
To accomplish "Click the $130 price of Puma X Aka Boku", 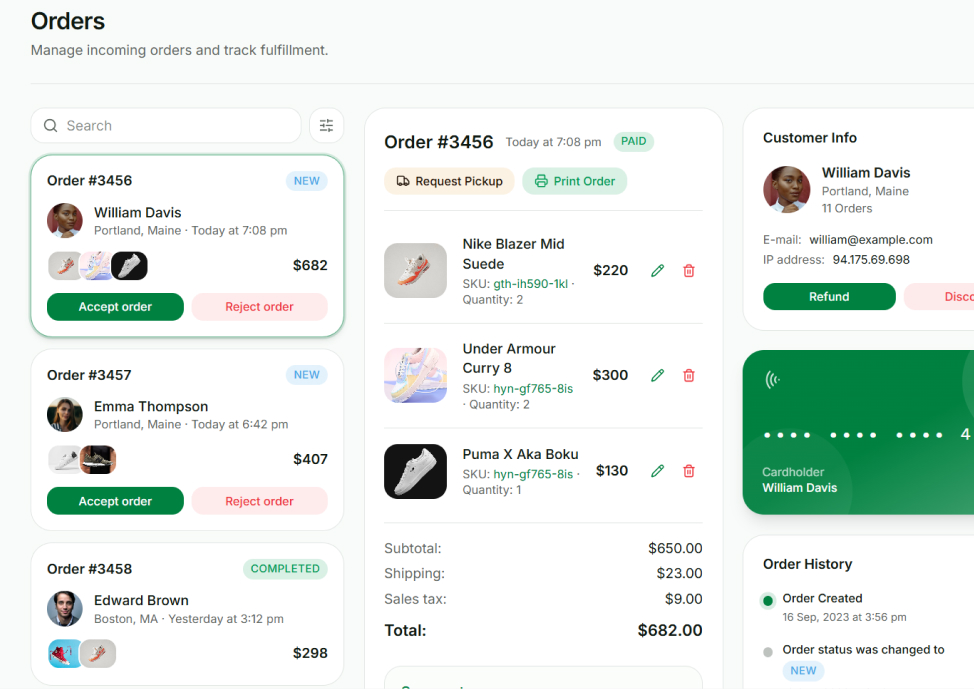I will pyautogui.click(x=612, y=471).
